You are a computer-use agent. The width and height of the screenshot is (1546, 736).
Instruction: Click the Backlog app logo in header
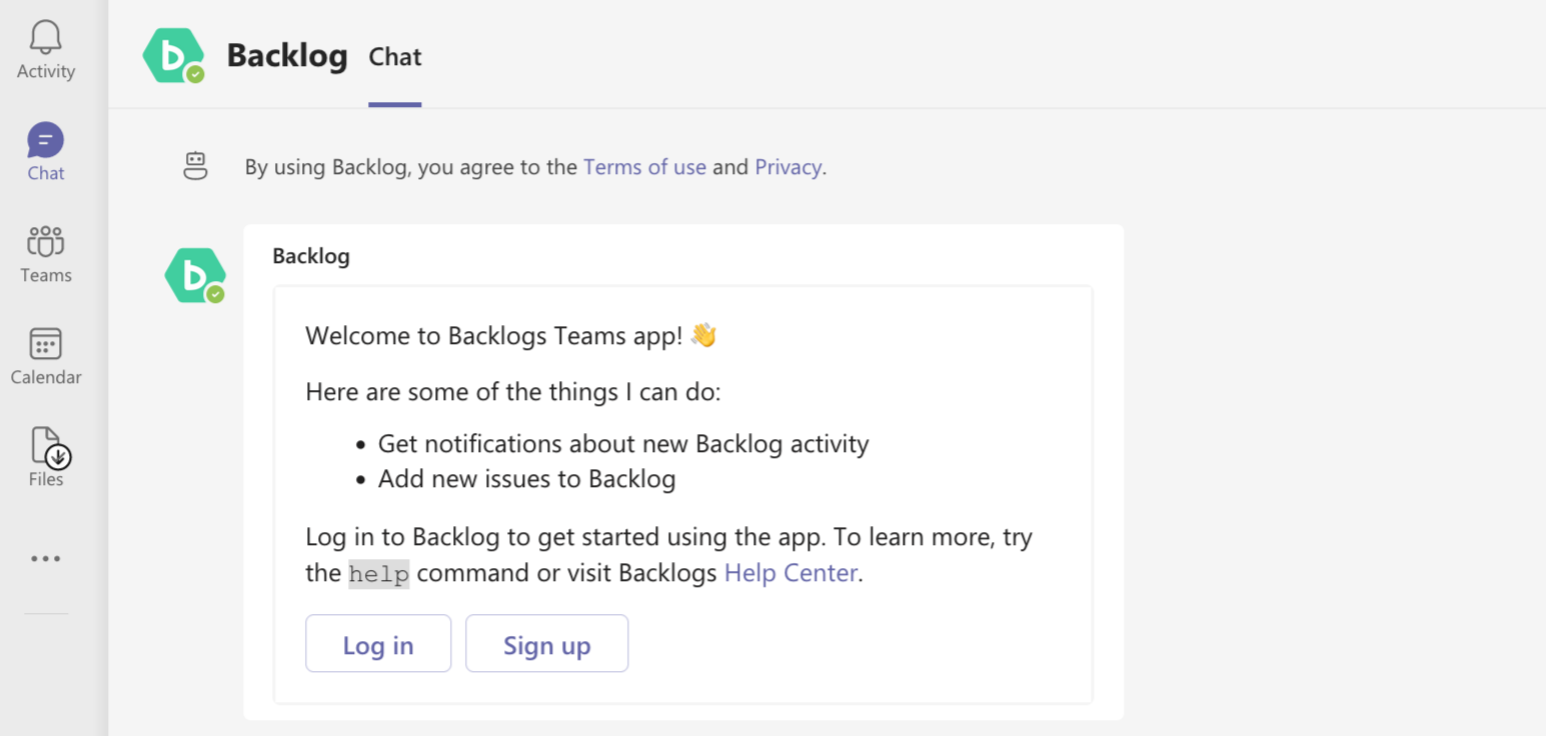[174, 56]
